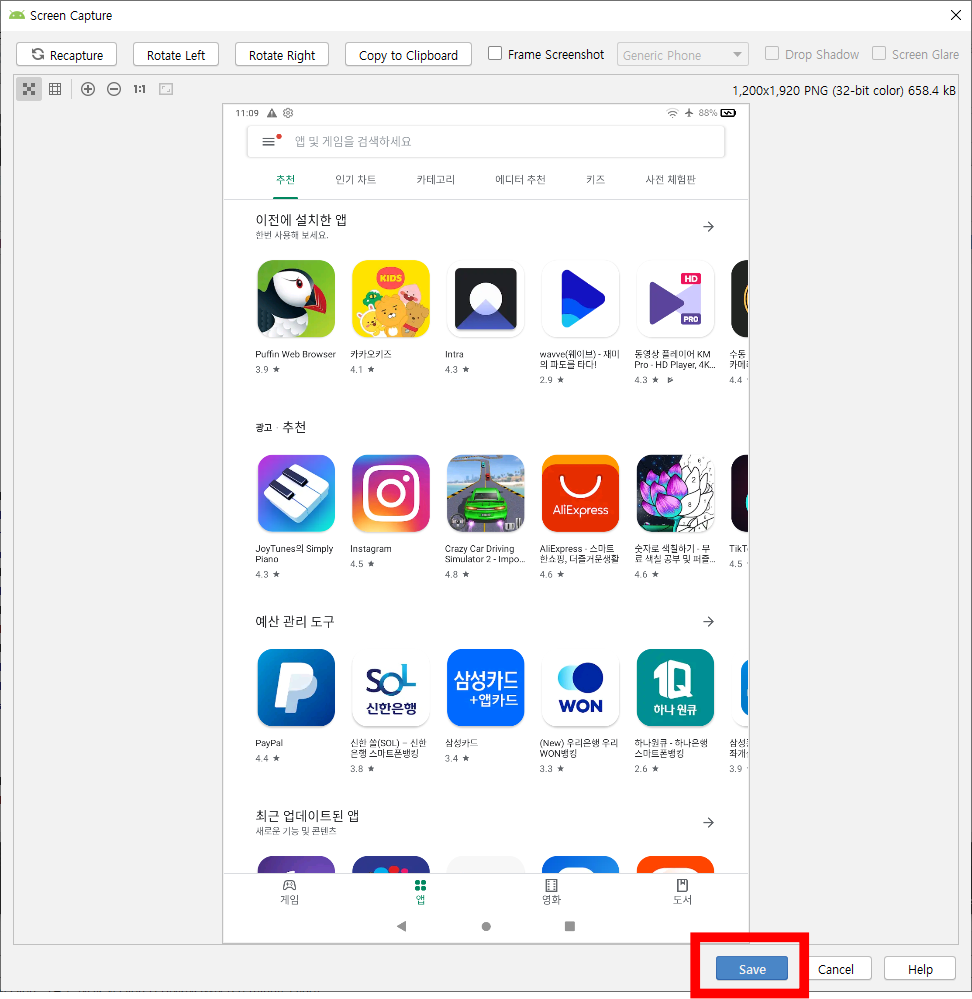Click the app and game search field
The image size is (972, 999).
485,141
